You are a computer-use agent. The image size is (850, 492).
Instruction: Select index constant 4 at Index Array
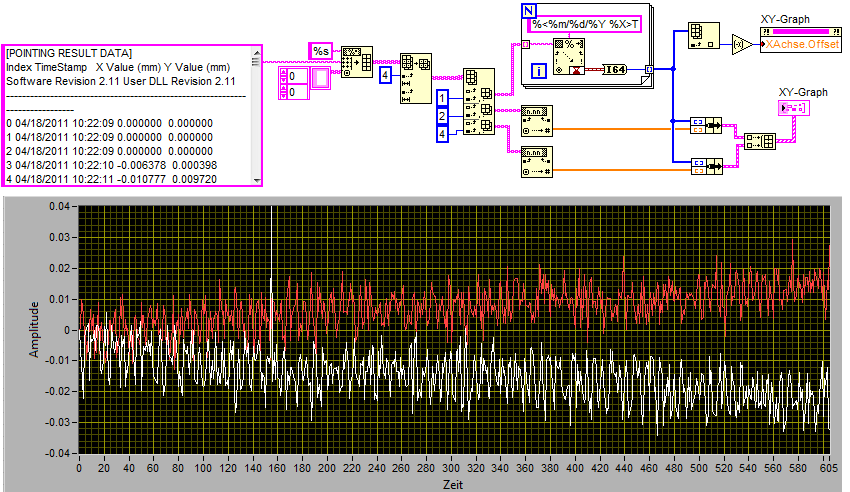pos(442,134)
